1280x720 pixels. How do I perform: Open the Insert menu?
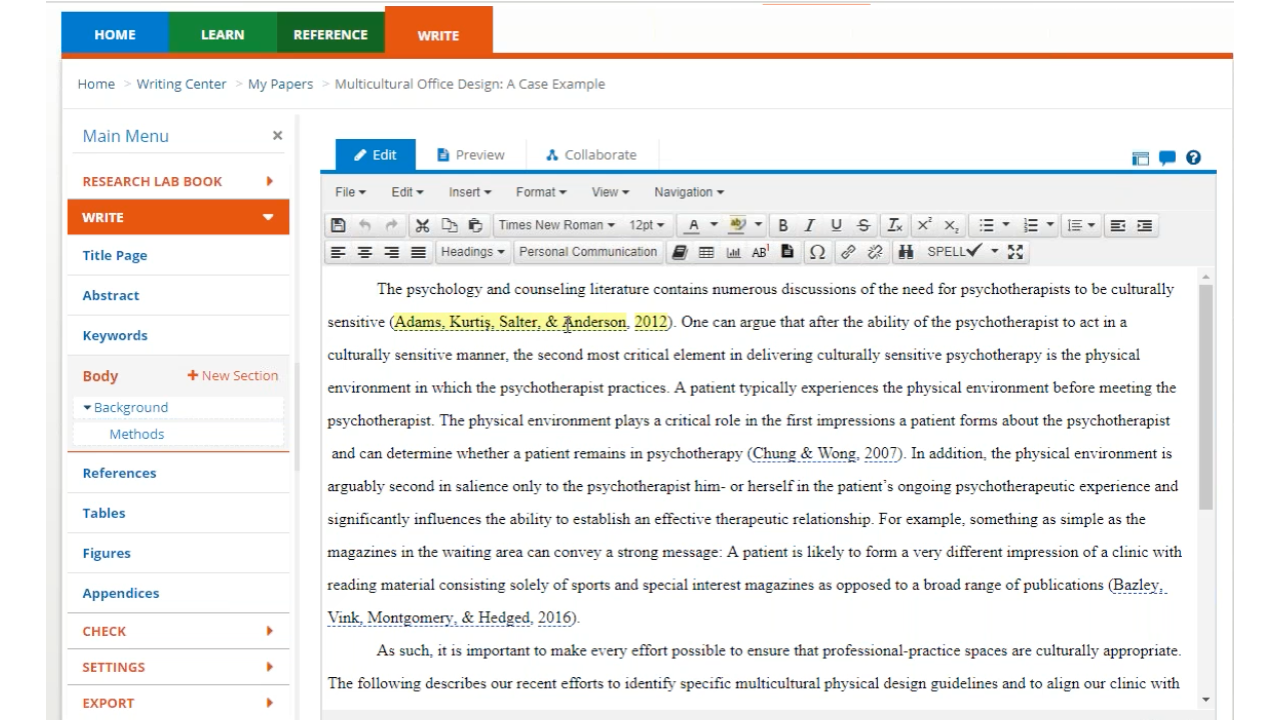click(469, 192)
